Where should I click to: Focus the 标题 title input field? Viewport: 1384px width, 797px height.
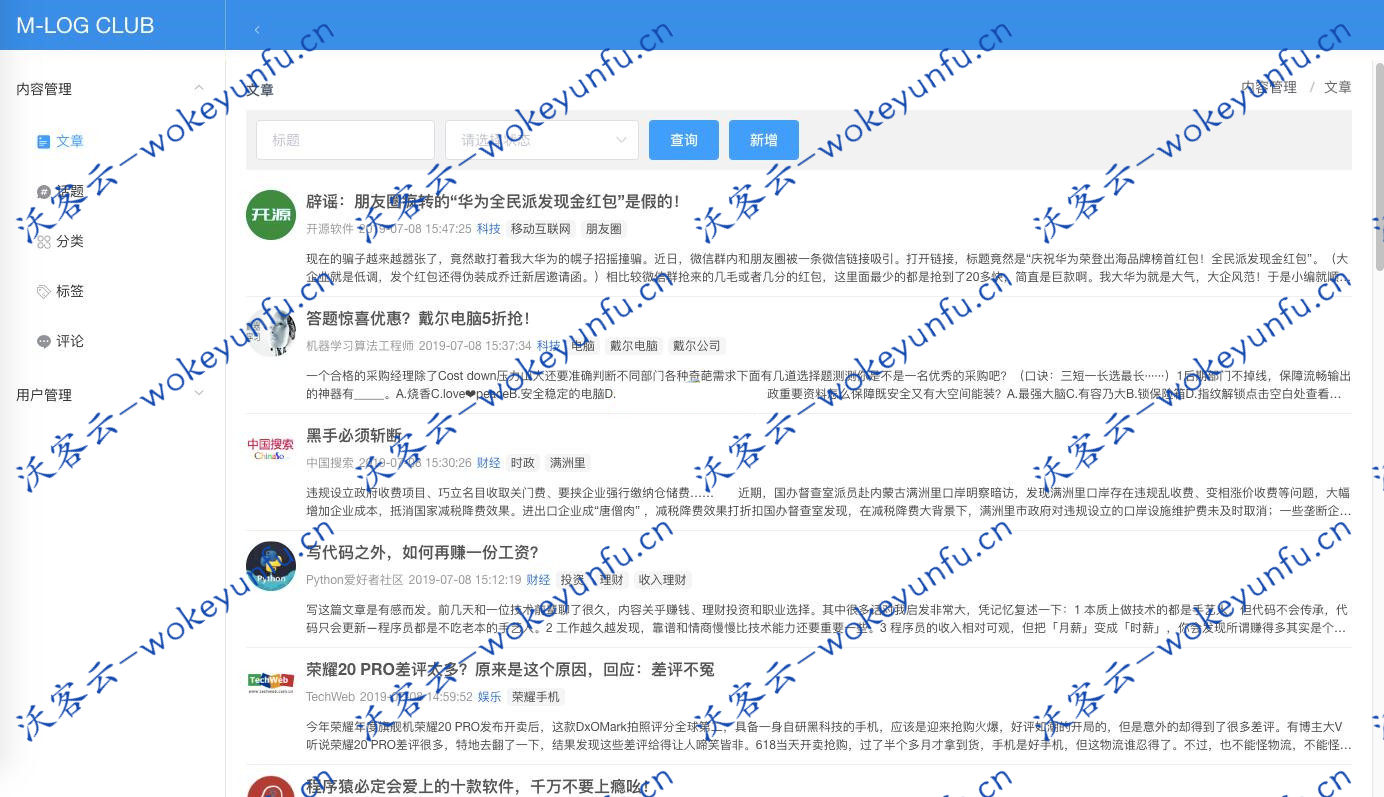click(345, 140)
